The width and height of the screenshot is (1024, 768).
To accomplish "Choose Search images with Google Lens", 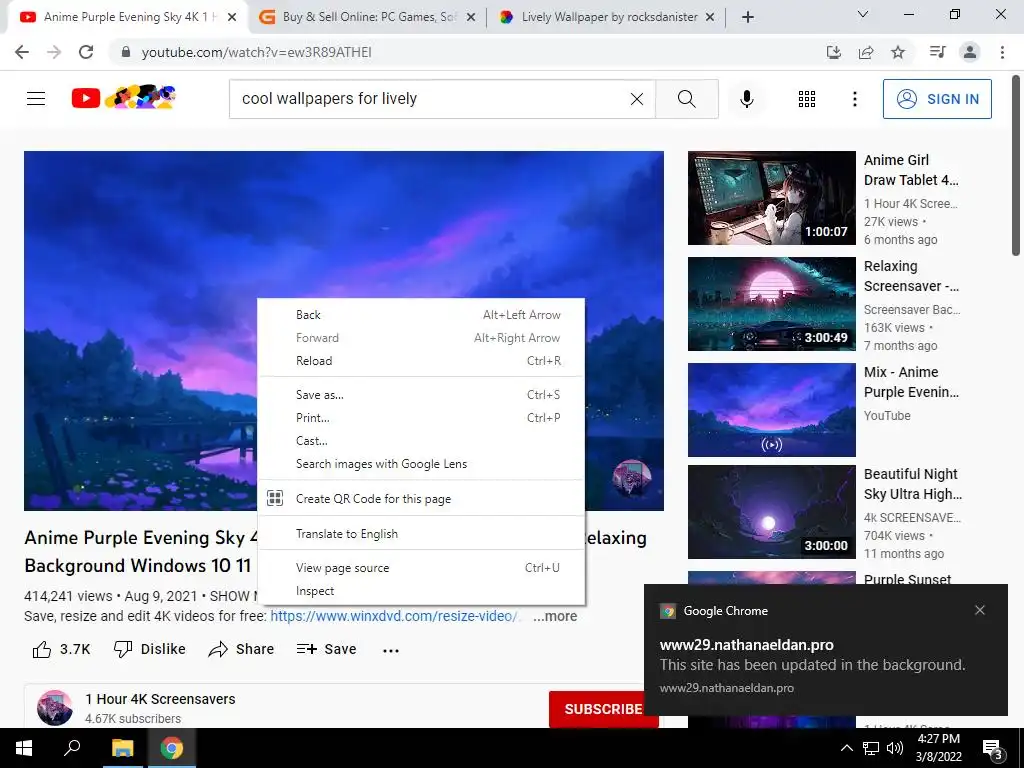I will pyautogui.click(x=421, y=464).
